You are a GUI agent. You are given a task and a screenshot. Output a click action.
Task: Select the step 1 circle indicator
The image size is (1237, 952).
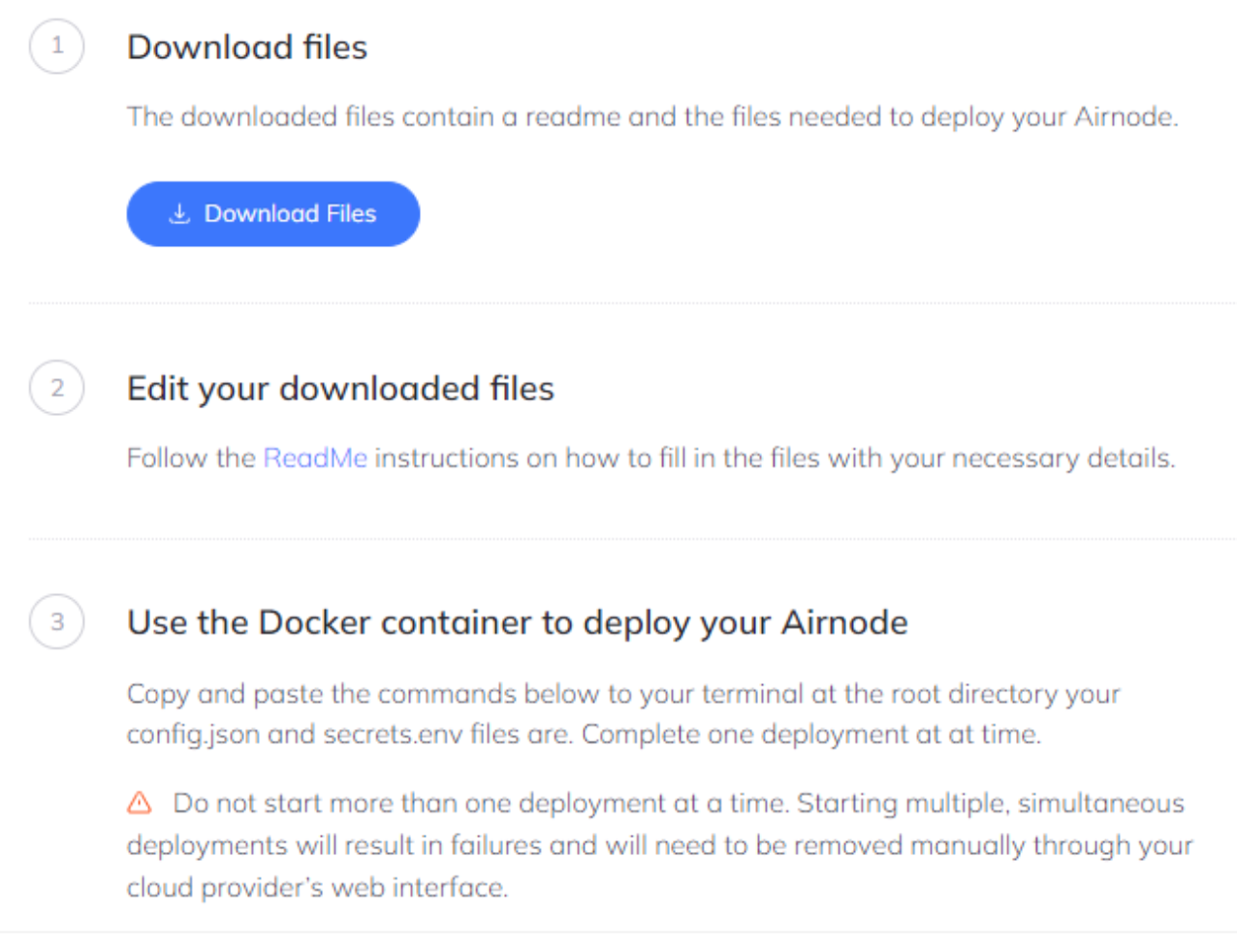pyautogui.click(x=57, y=46)
